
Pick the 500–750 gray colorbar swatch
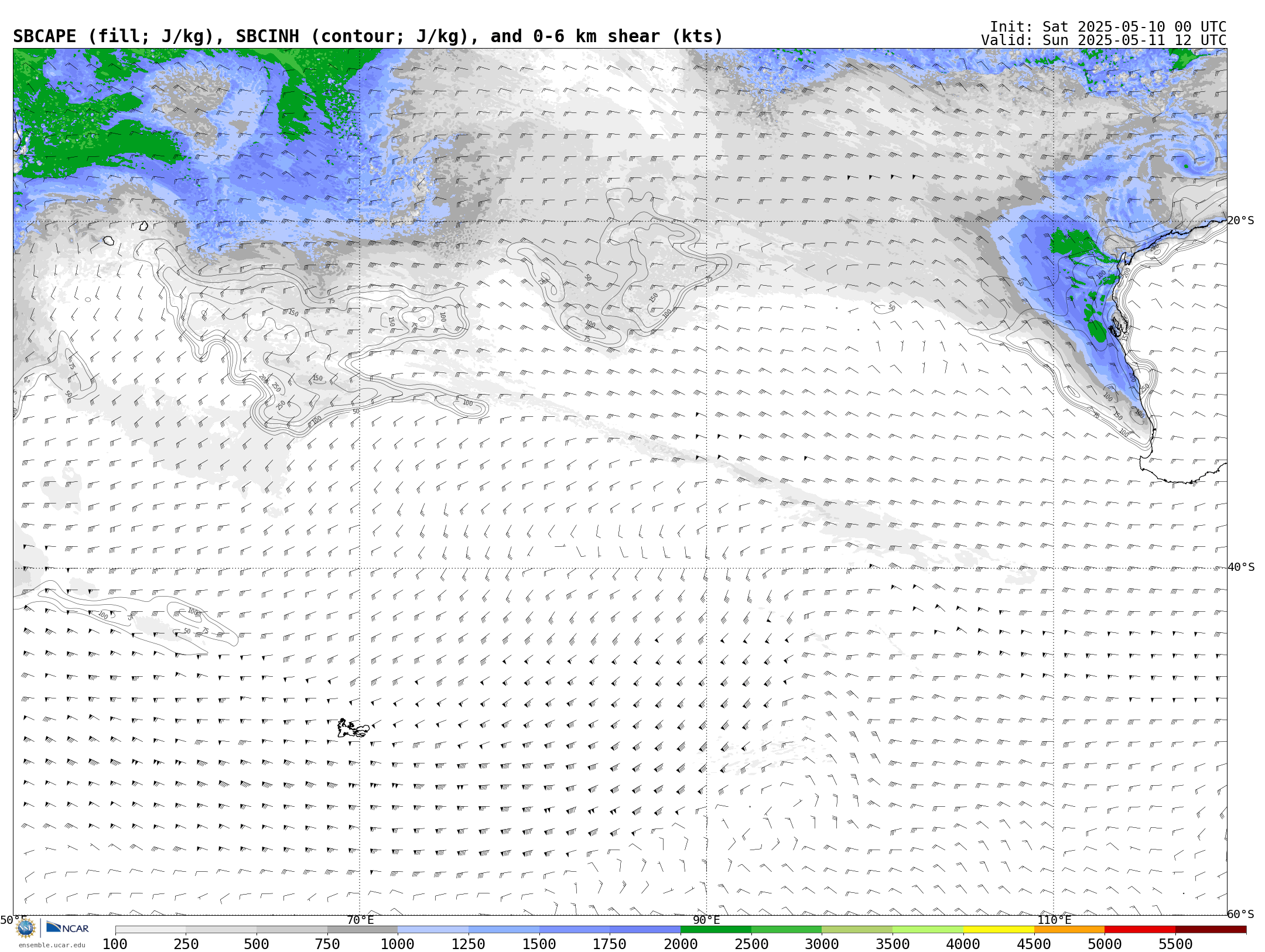[x=292, y=930]
